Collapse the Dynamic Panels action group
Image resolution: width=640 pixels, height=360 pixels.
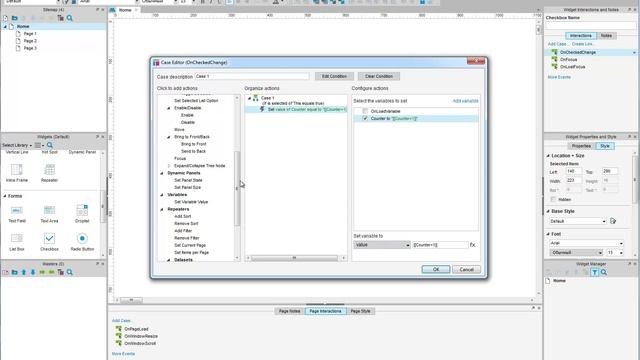point(162,173)
